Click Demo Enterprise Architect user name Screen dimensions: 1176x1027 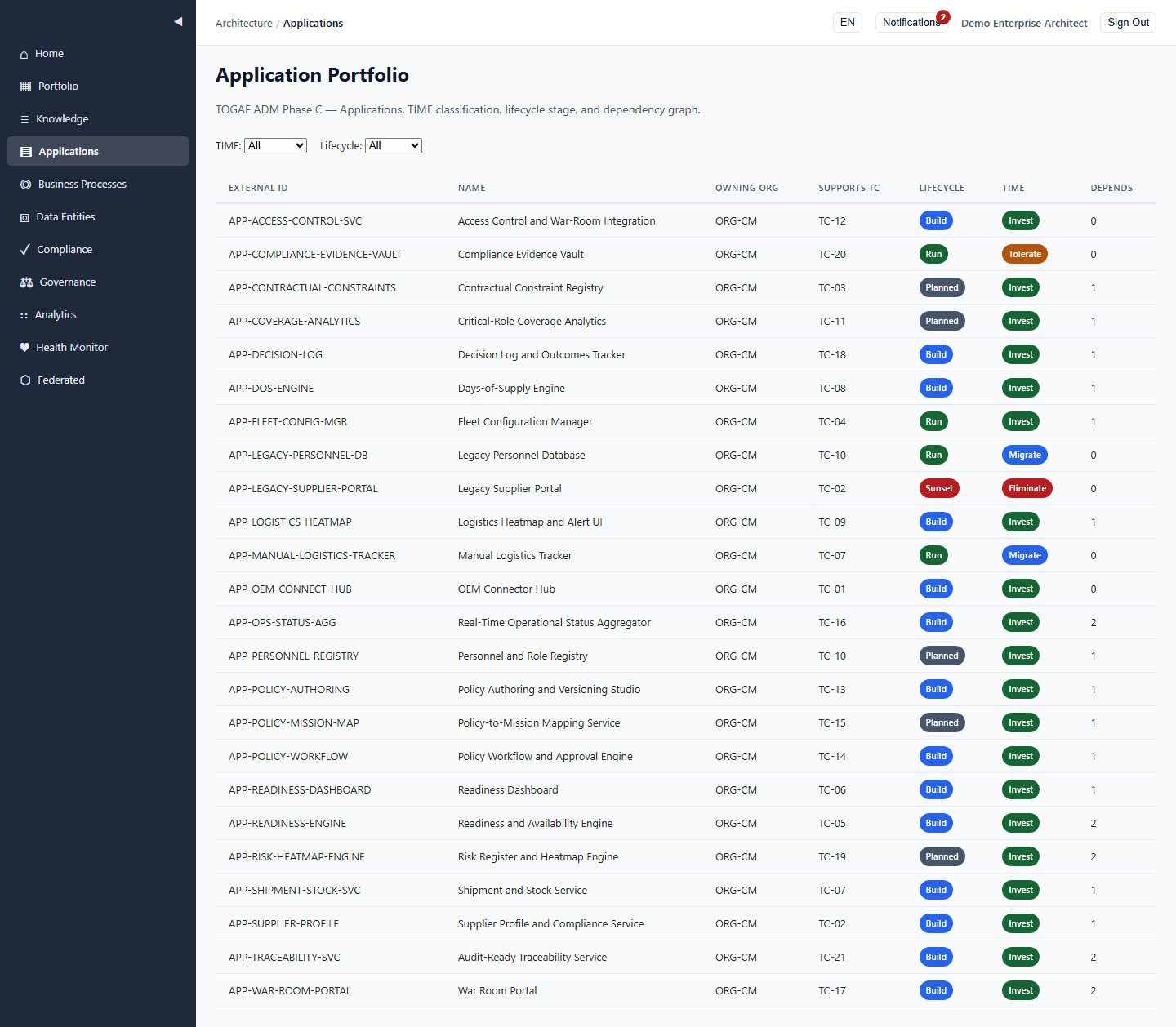tap(1024, 24)
